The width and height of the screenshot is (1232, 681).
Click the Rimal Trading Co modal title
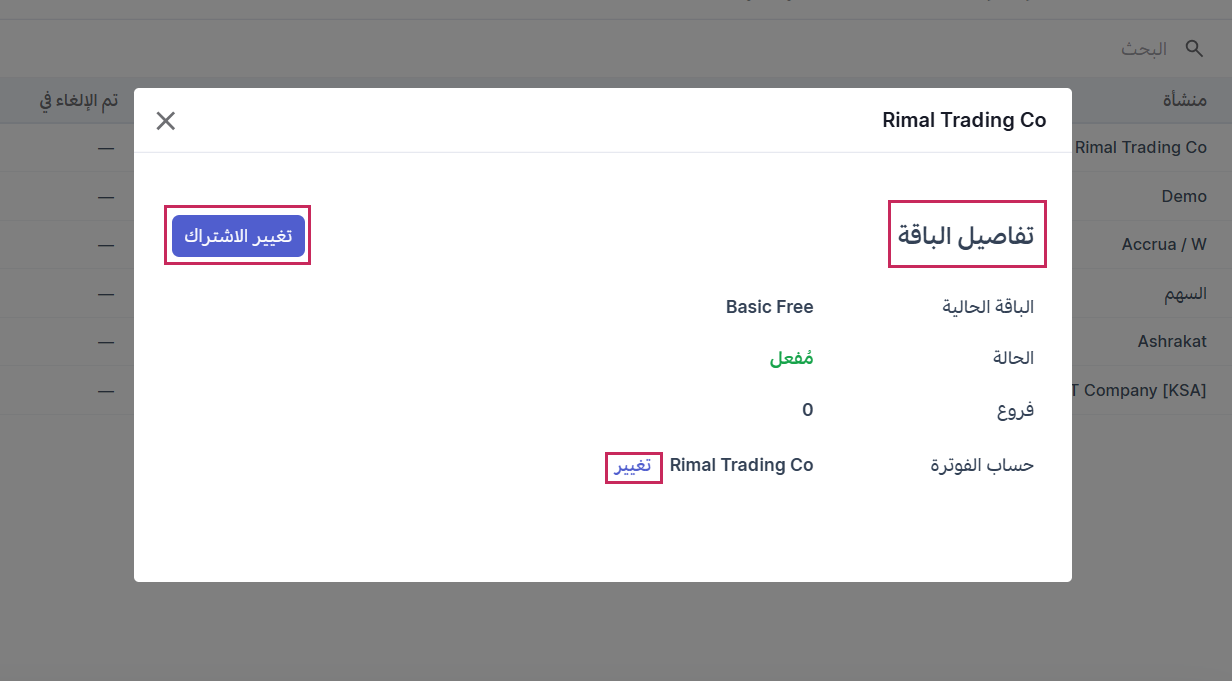coord(963,120)
